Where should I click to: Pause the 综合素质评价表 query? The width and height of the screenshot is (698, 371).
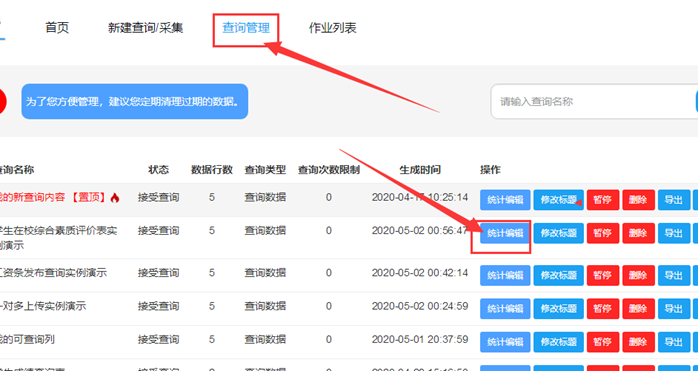pyautogui.click(x=603, y=233)
